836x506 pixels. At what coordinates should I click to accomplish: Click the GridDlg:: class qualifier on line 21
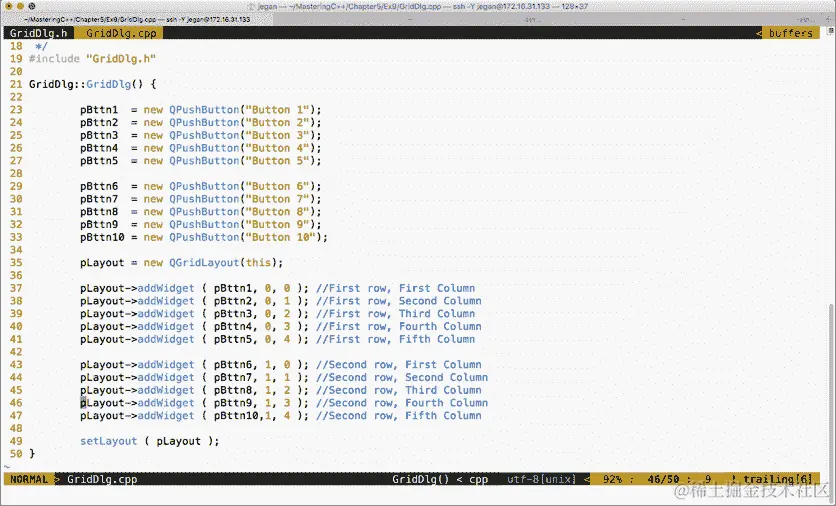tap(57, 84)
